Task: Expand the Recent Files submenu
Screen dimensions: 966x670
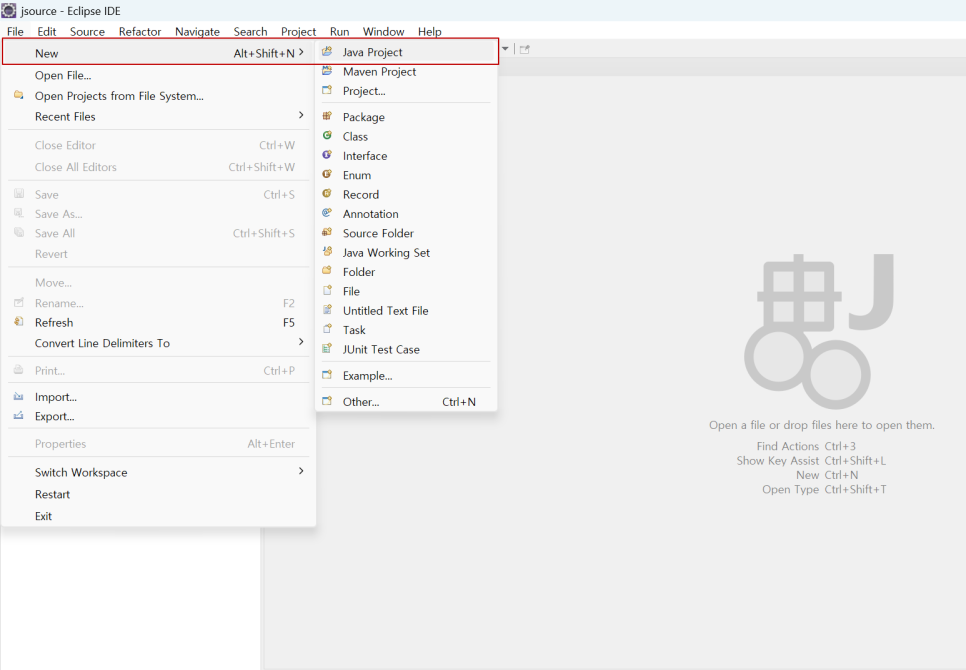Action: [x=301, y=115]
